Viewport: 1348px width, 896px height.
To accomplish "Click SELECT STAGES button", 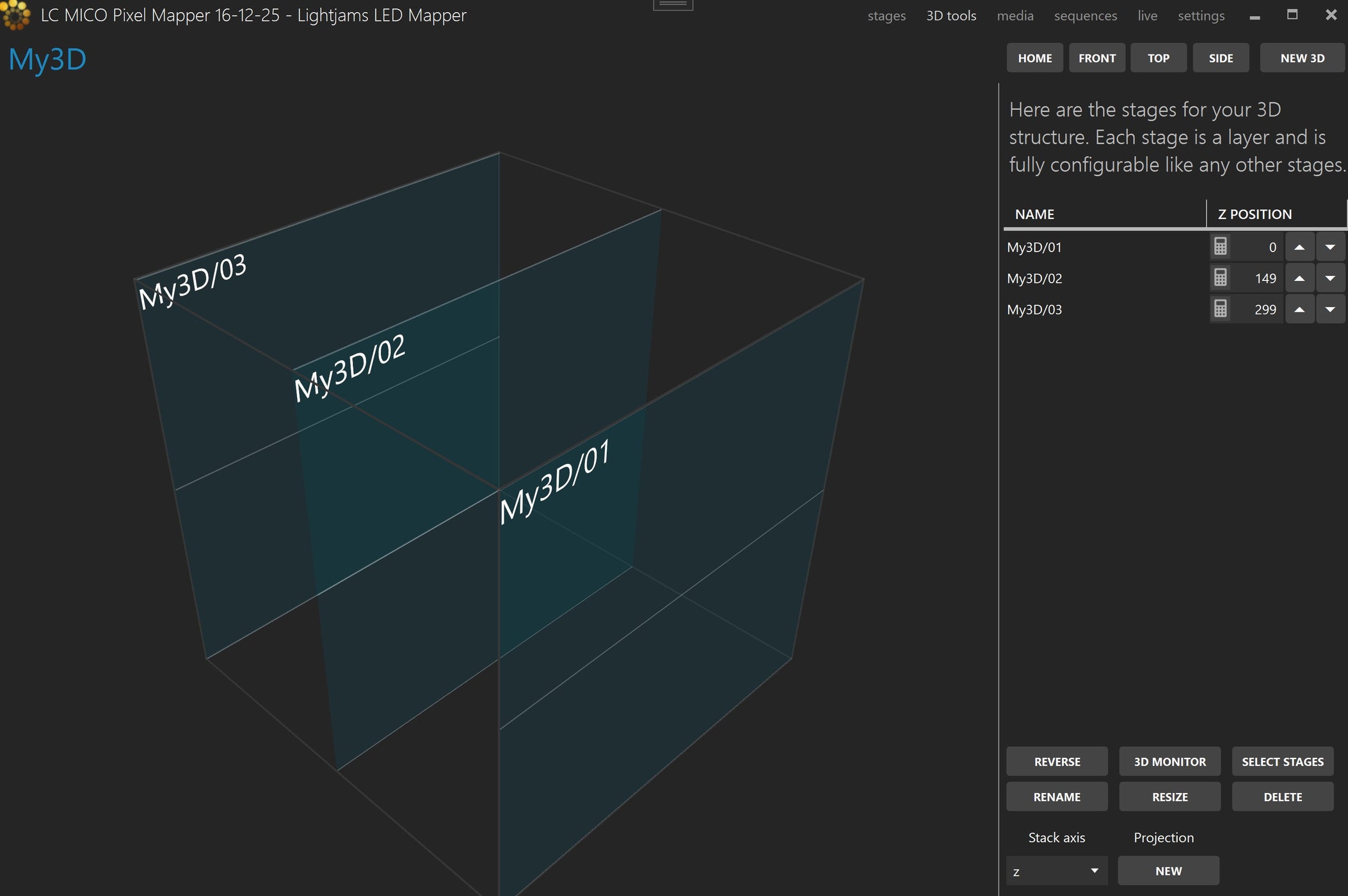I will [1283, 762].
